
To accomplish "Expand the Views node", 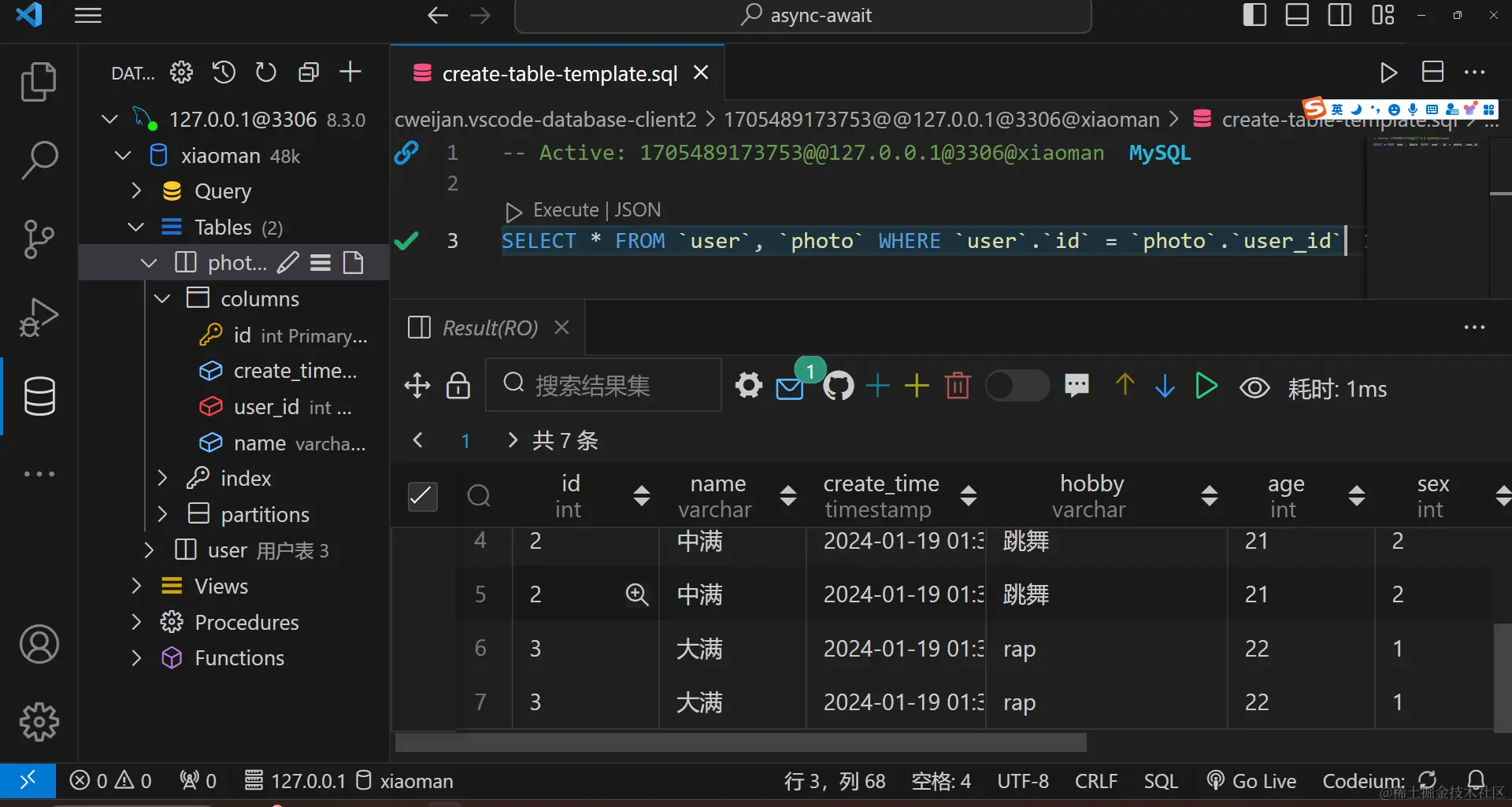I will 136,586.
